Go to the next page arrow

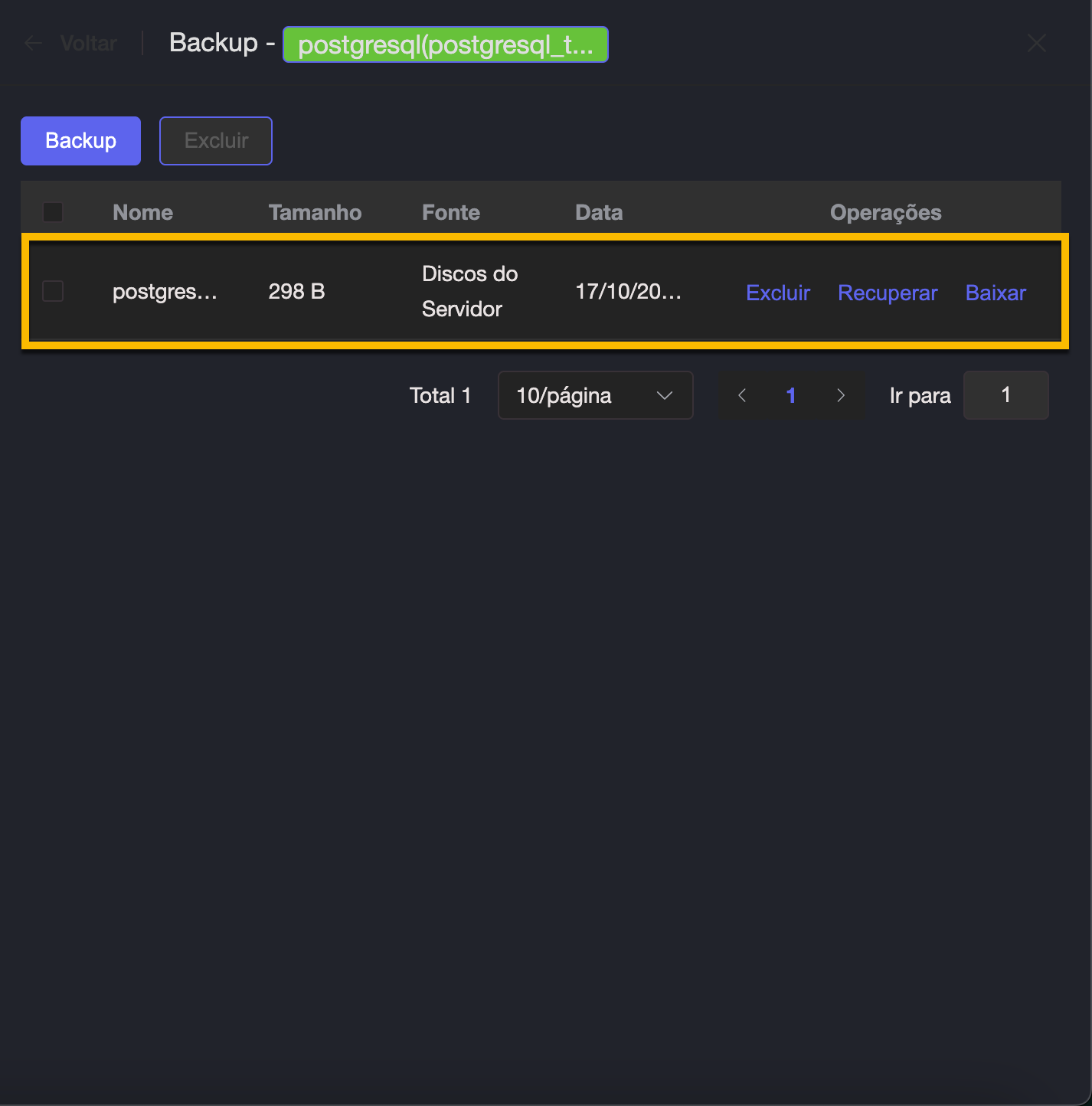pos(840,395)
